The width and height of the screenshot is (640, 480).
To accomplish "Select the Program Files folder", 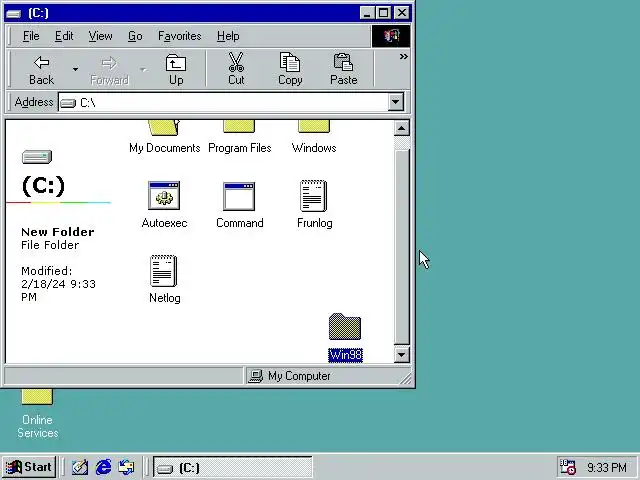I will tap(239, 137).
